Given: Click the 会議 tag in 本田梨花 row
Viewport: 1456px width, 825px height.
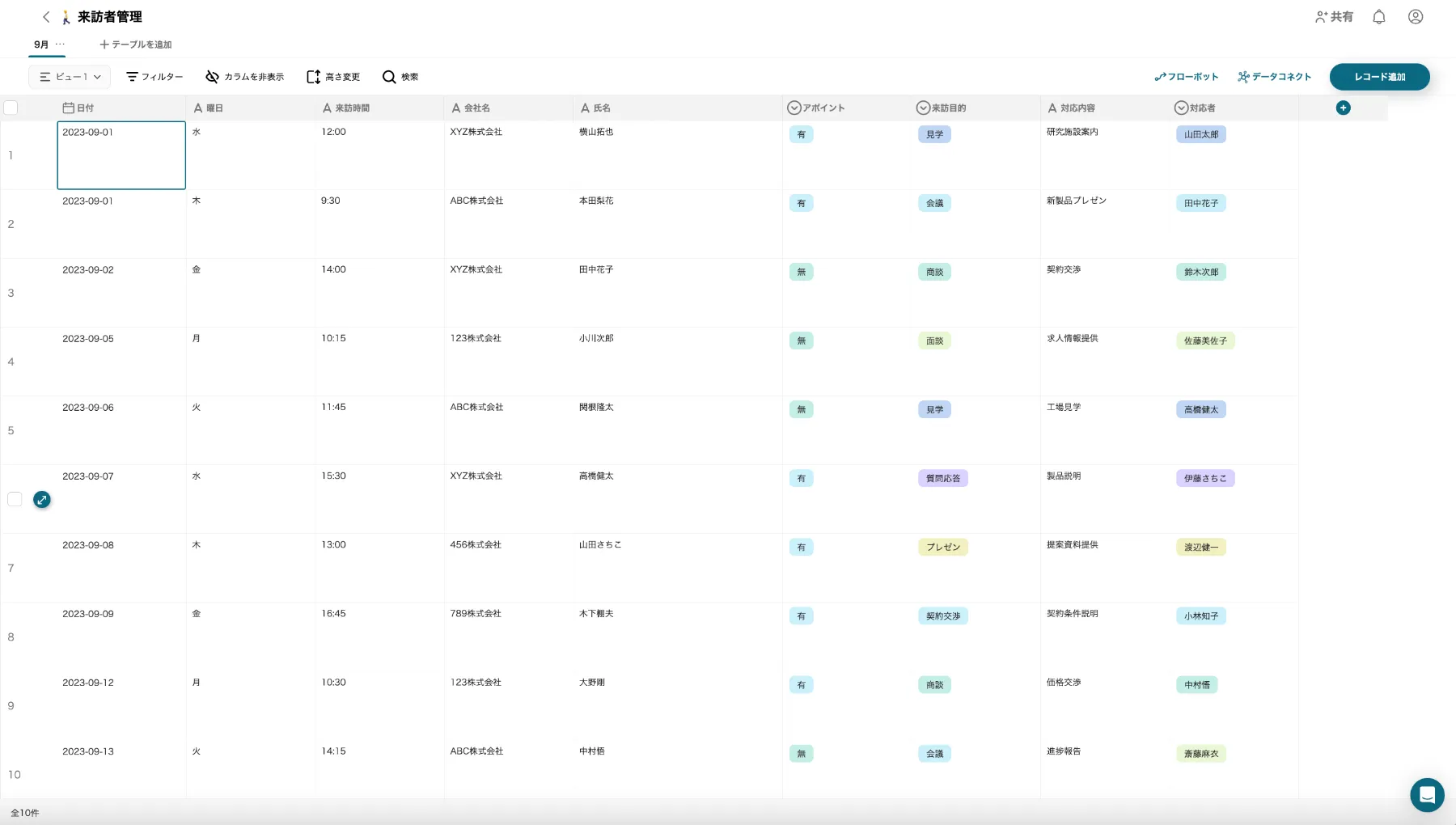Looking at the screenshot, I should tap(934, 203).
